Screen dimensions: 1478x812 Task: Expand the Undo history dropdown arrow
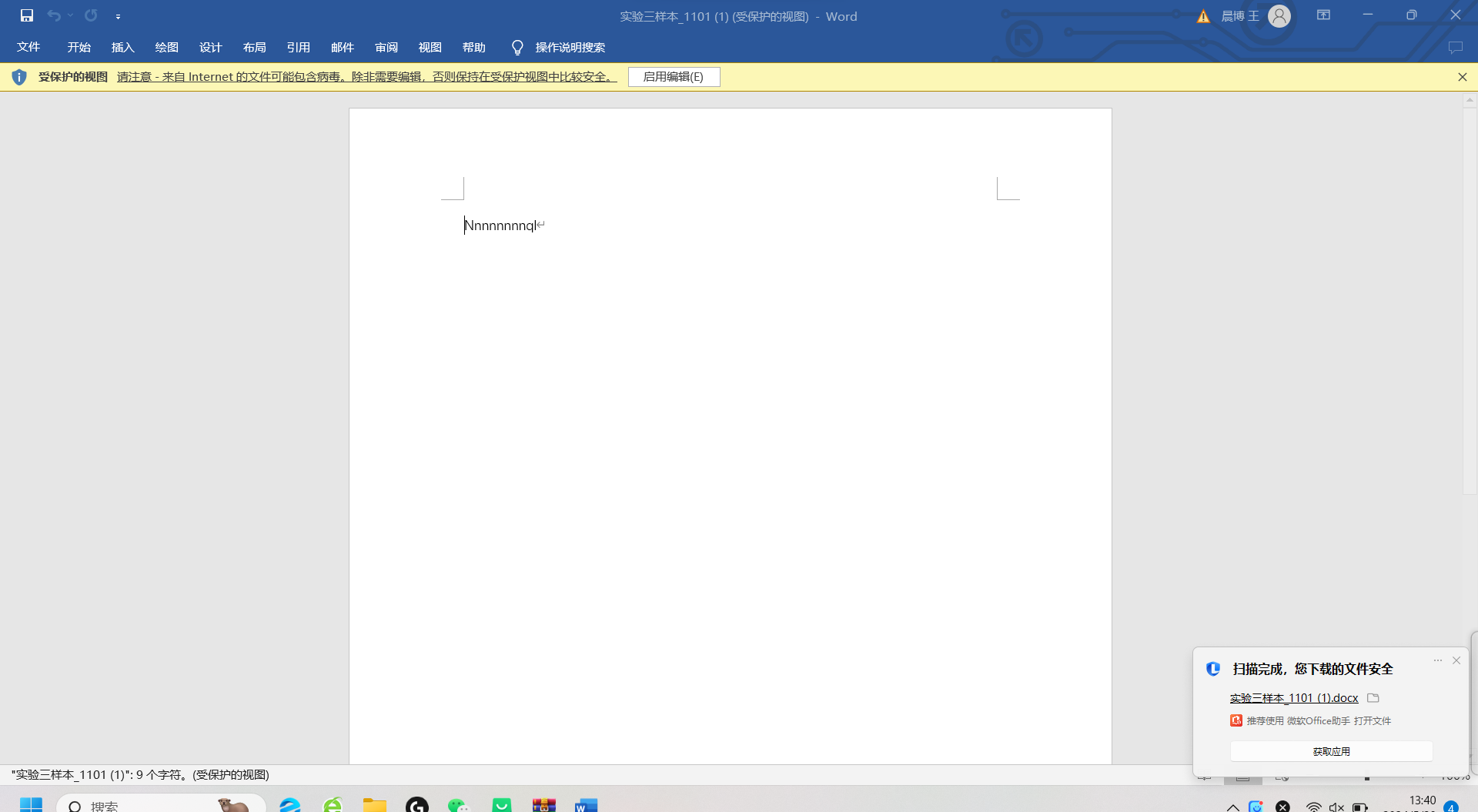pyautogui.click(x=70, y=15)
